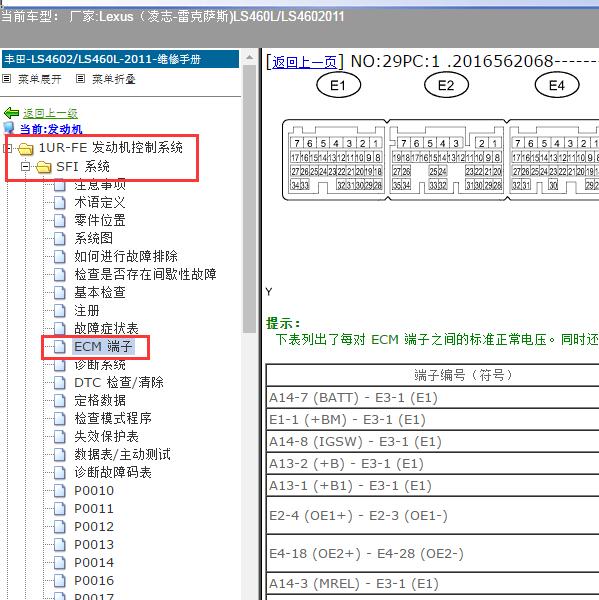Viewport: 599px width, 600px height.
Task: Open the 基本检查 page
Action: (x=100, y=292)
